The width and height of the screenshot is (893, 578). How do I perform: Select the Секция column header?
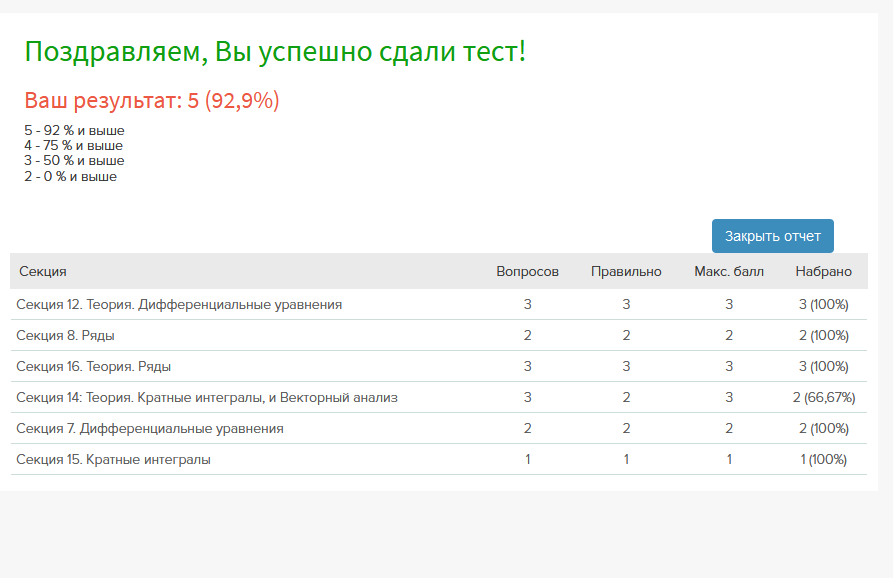pos(43,272)
